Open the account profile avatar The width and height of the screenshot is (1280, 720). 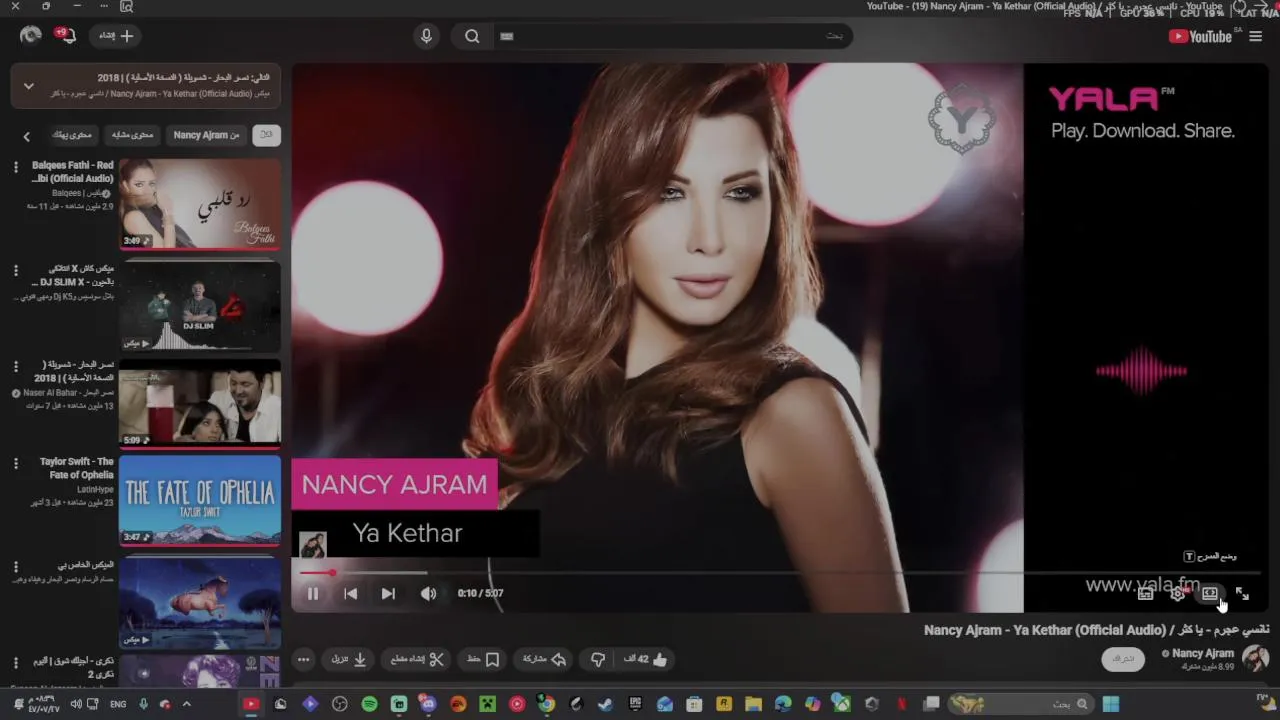(x=30, y=36)
